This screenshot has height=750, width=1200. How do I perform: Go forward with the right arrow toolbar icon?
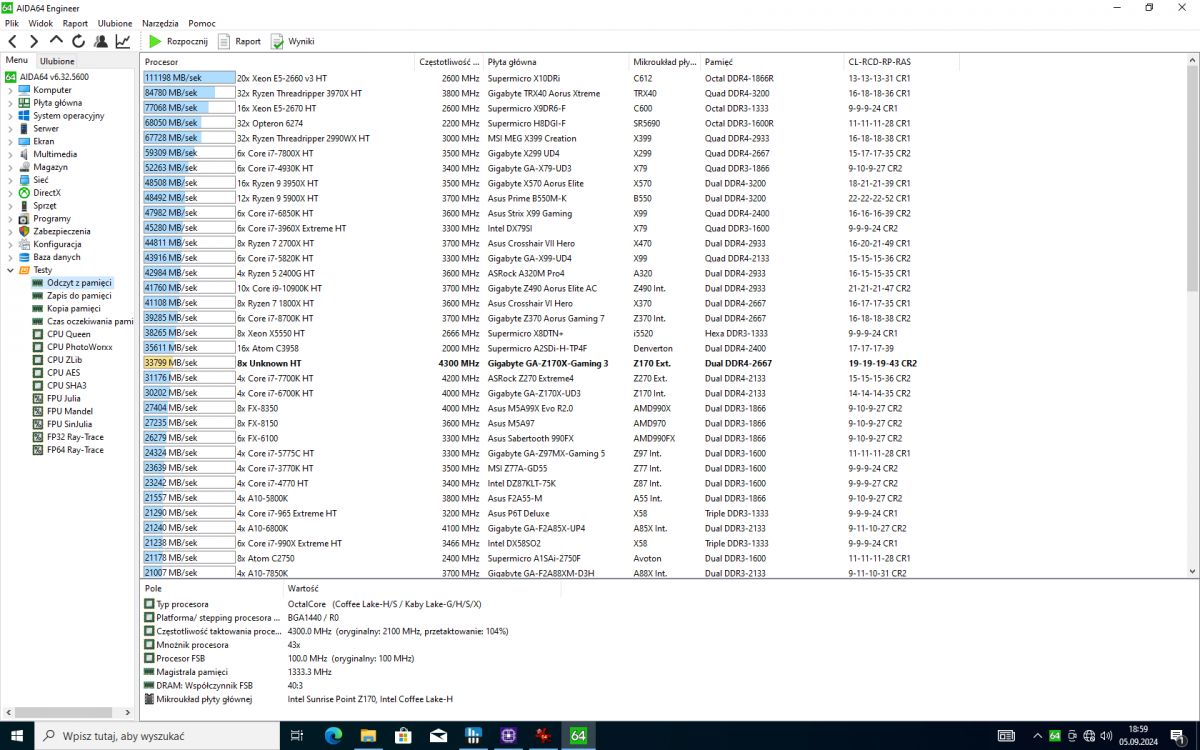pyautogui.click(x=34, y=41)
